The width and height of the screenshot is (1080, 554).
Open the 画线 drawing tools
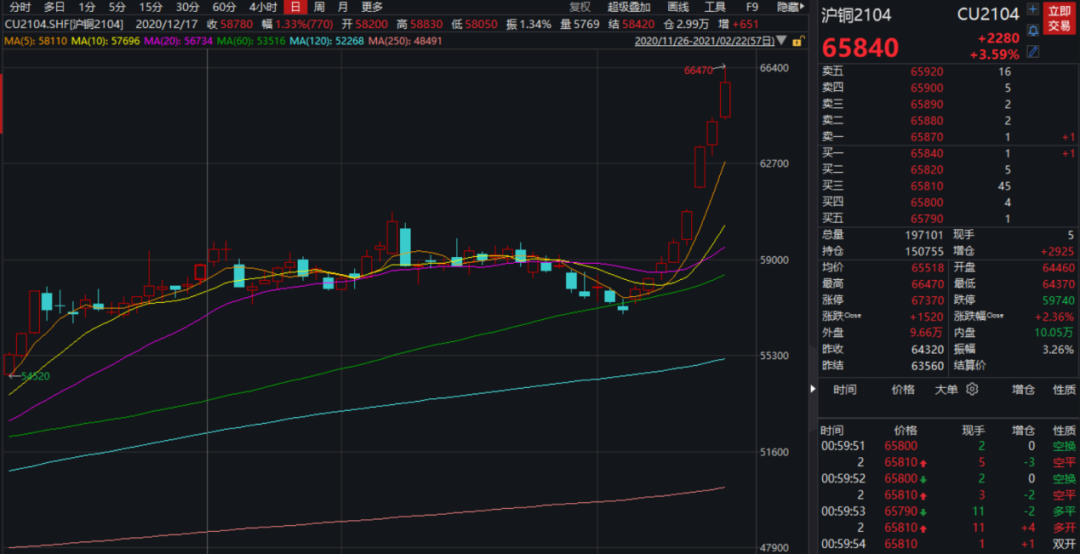678,7
